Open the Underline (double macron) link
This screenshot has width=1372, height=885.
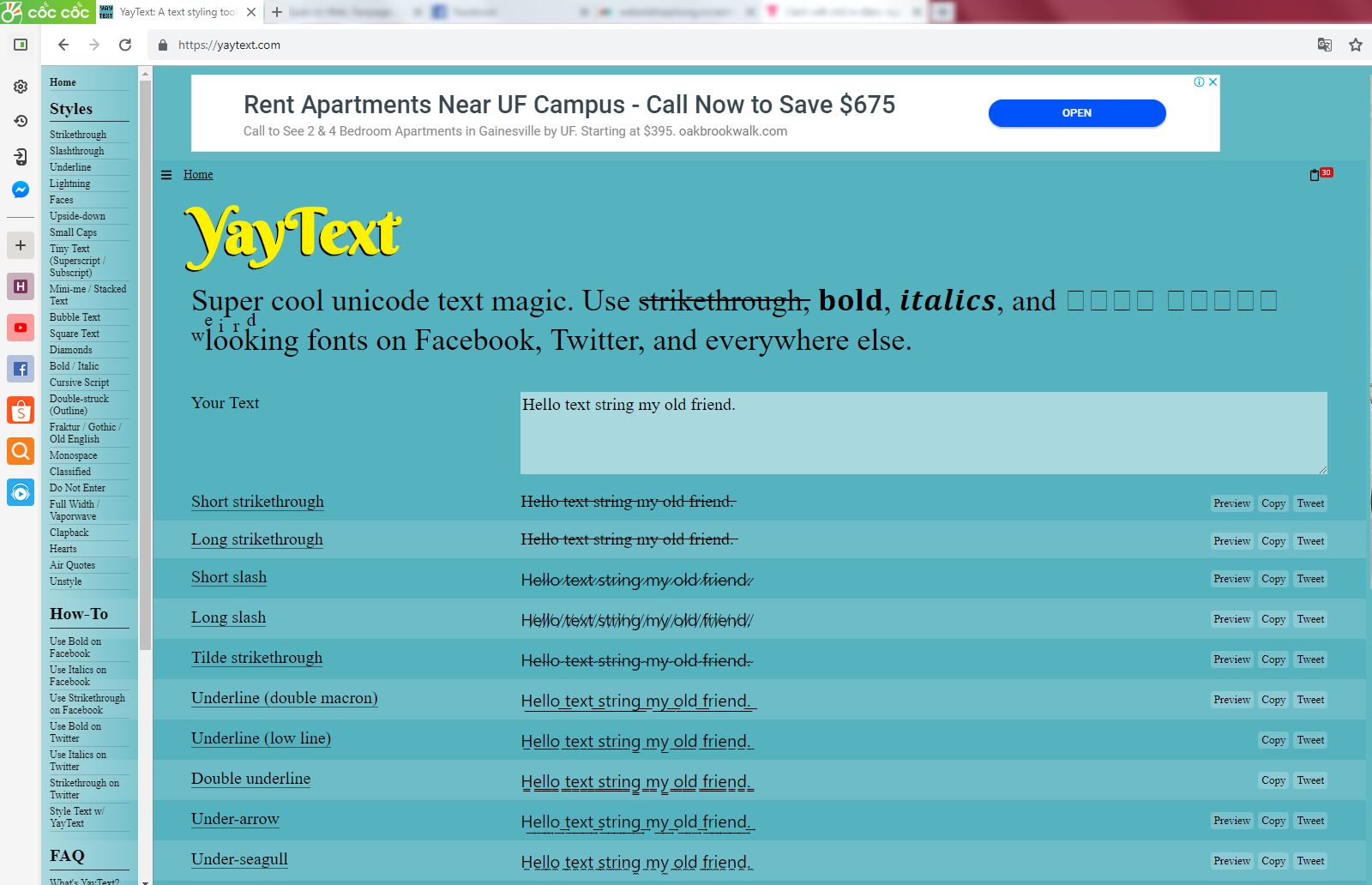point(285,698)
